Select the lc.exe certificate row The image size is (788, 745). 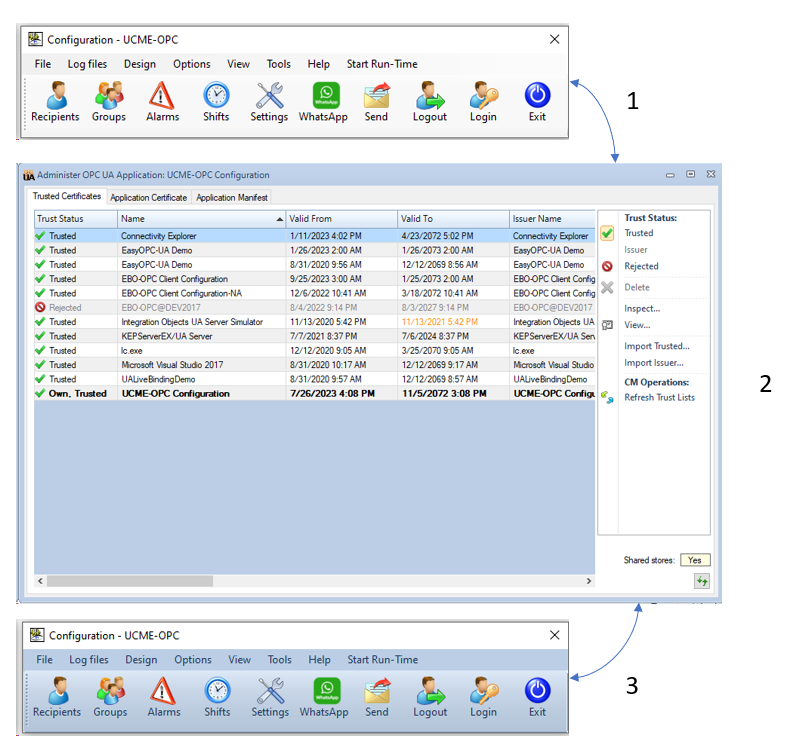pyautogui.click(x=315, y=350)
